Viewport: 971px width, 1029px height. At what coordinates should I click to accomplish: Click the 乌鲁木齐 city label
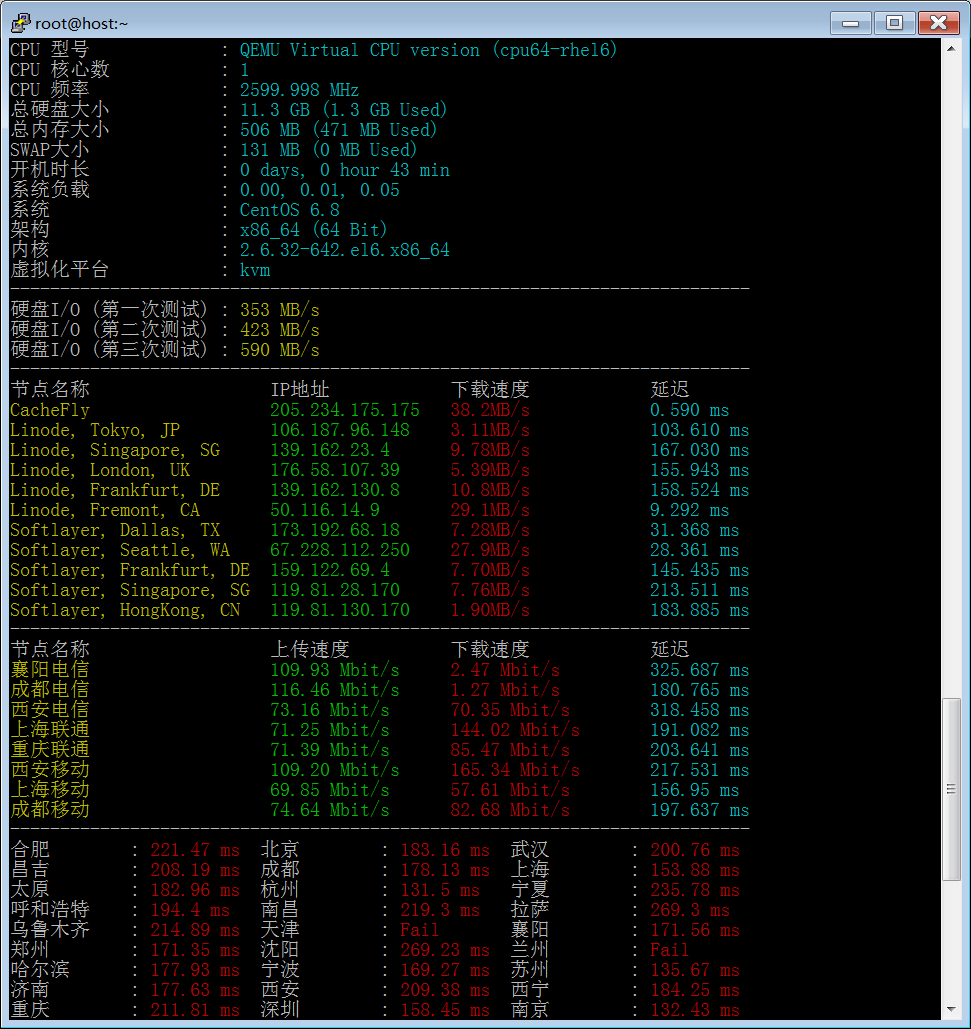50,931
